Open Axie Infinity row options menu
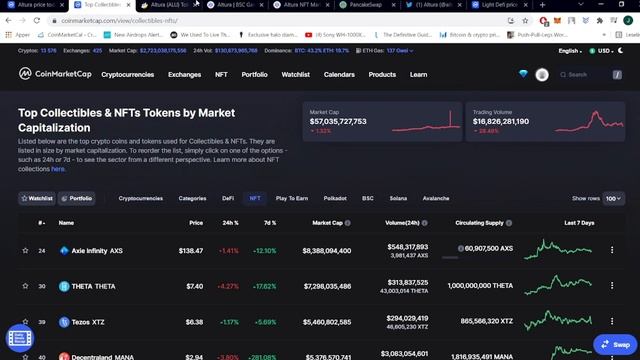Viewport: 640px width, 360px height. tap(612, 250)
